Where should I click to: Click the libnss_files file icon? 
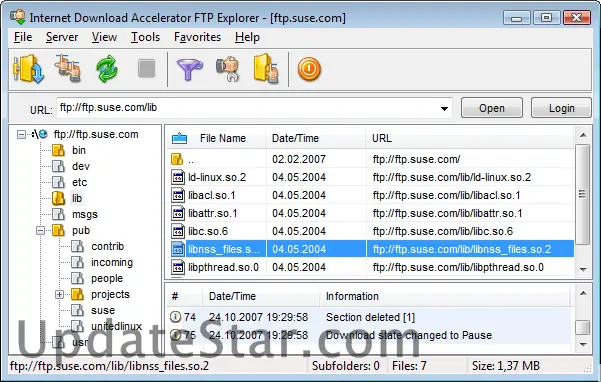(x=178, y=249)
